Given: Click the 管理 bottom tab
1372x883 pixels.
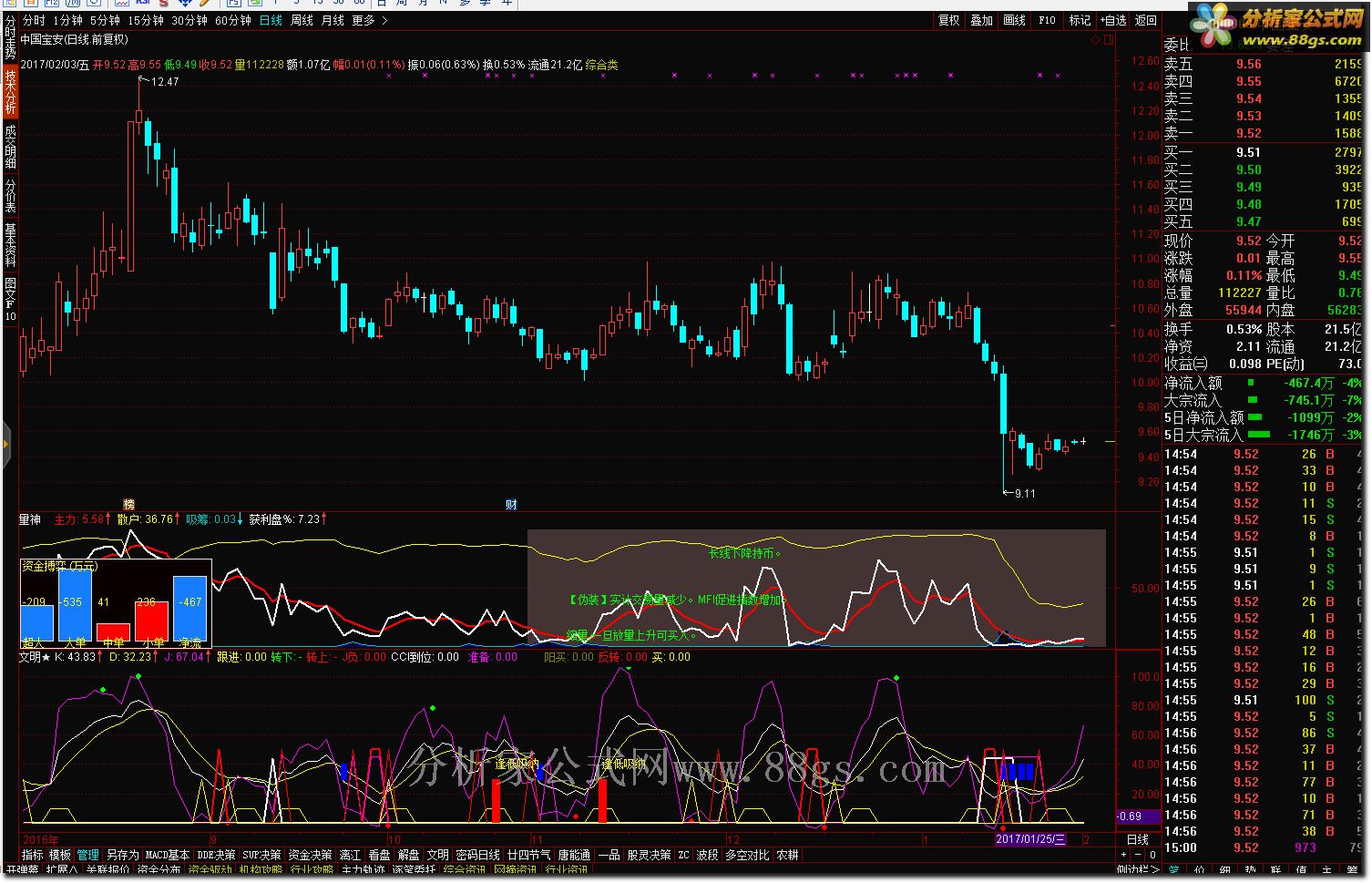Looking at the screenshot, I should [x=87, y=855].
